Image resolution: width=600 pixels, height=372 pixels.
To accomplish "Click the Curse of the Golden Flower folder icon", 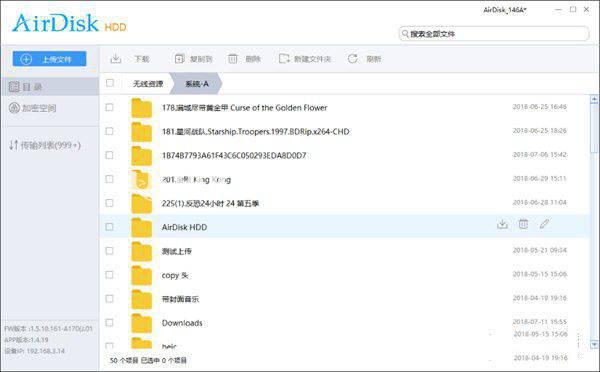I will [142, 108].
